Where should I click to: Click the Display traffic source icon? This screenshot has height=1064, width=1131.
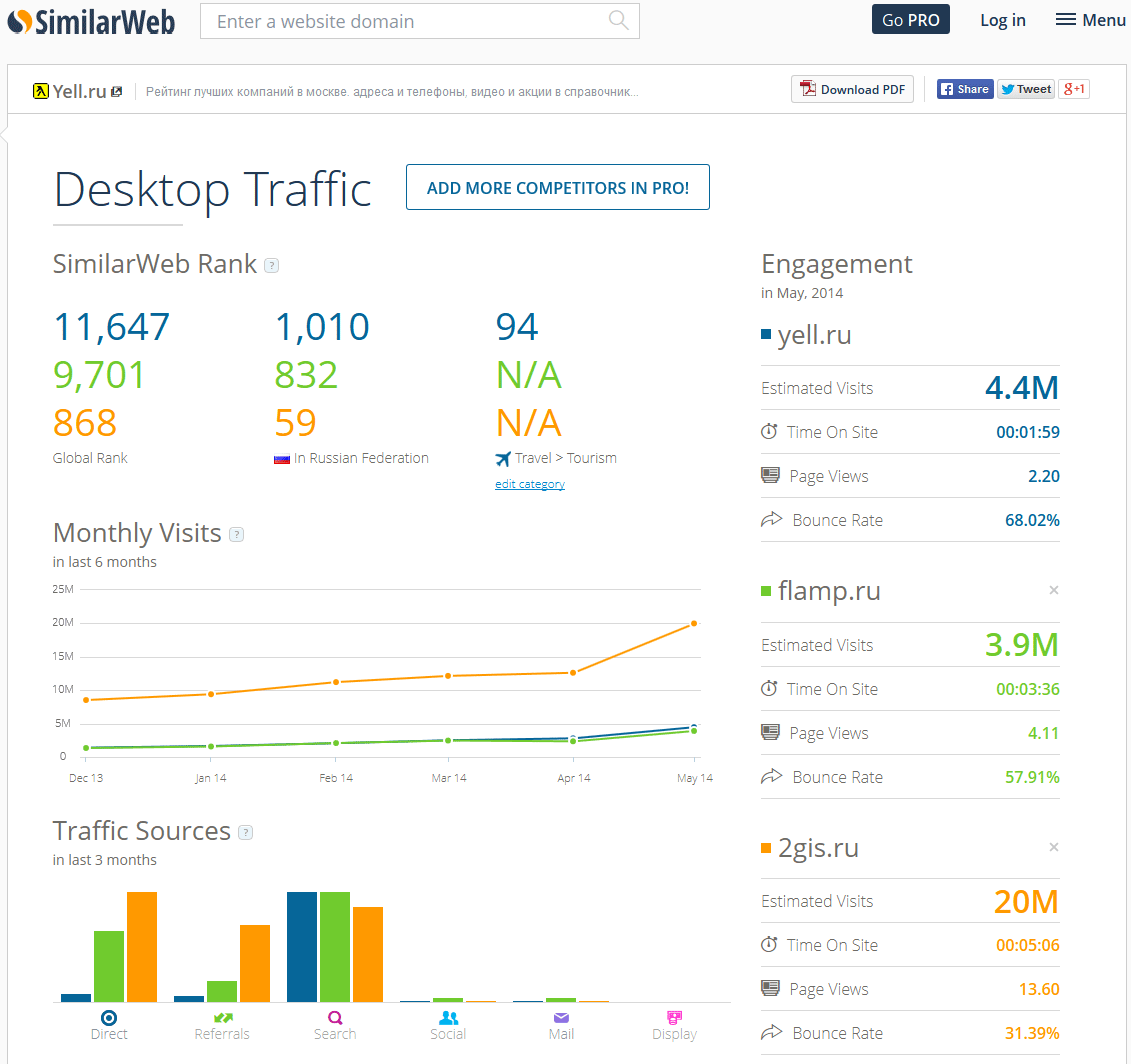click(x=674, y=1018)
